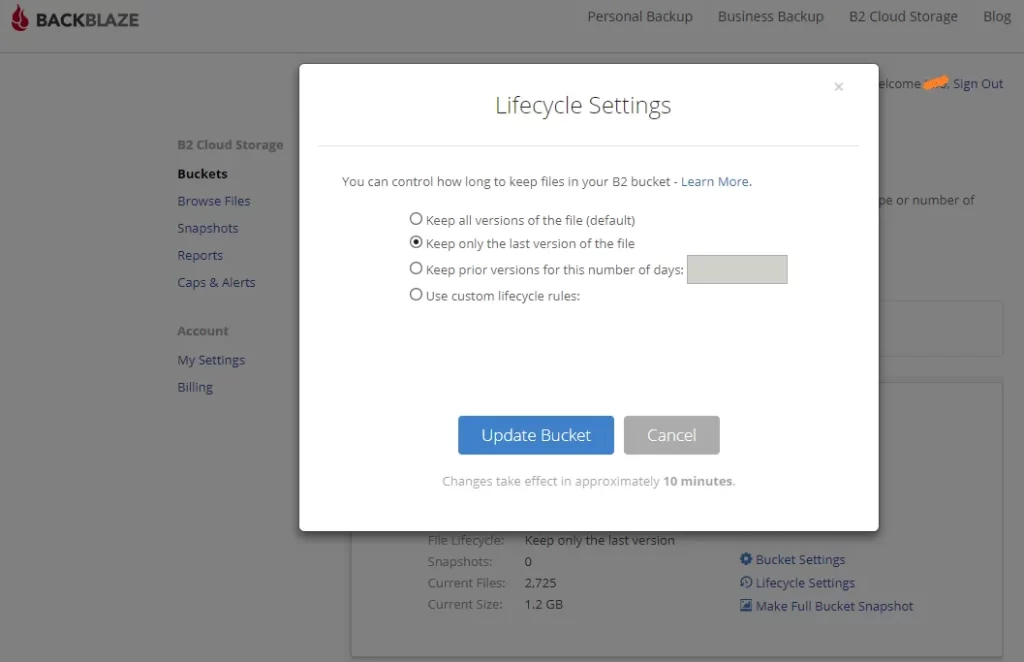Screen dimensions: 1024x662
Task: Open Personal Backup in top navigation
Action: click(x=639, y=16)
